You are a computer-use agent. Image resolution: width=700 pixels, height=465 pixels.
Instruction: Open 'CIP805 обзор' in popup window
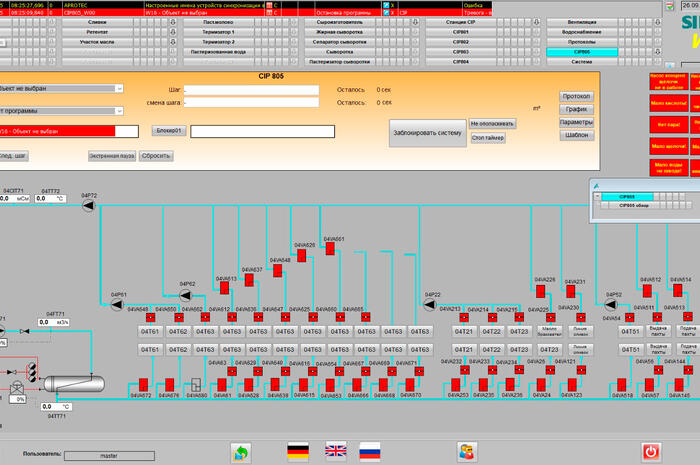point(633,205)
